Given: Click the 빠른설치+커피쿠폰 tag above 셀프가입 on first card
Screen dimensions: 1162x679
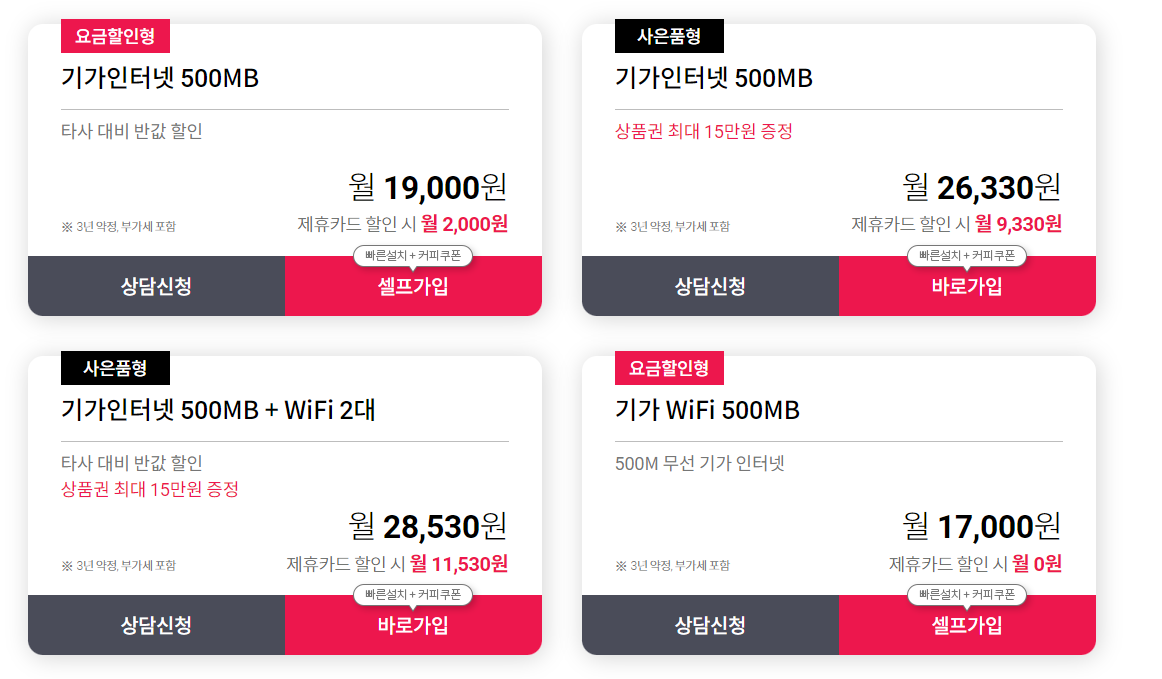Looking at the screenshot, I should 415,256.
